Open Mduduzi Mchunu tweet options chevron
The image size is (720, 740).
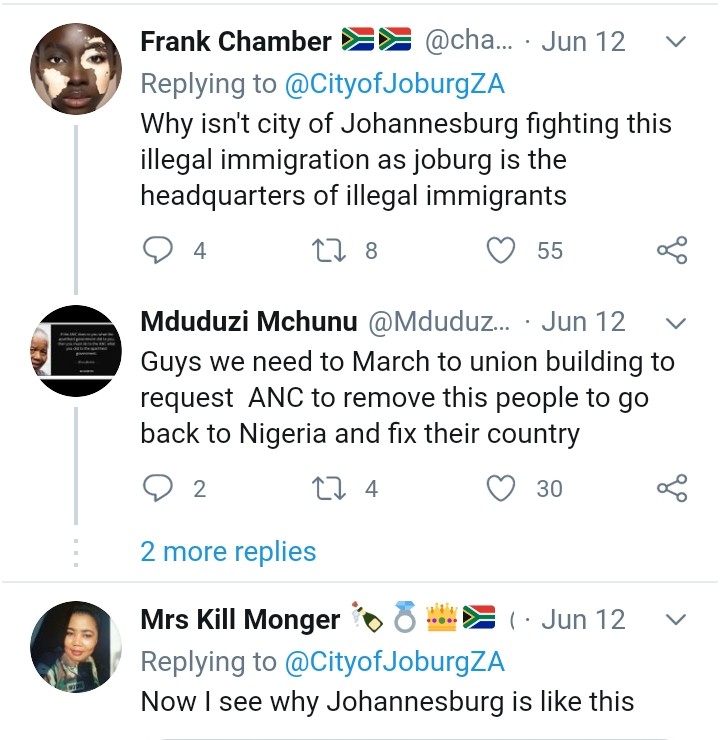coord(676,323)
